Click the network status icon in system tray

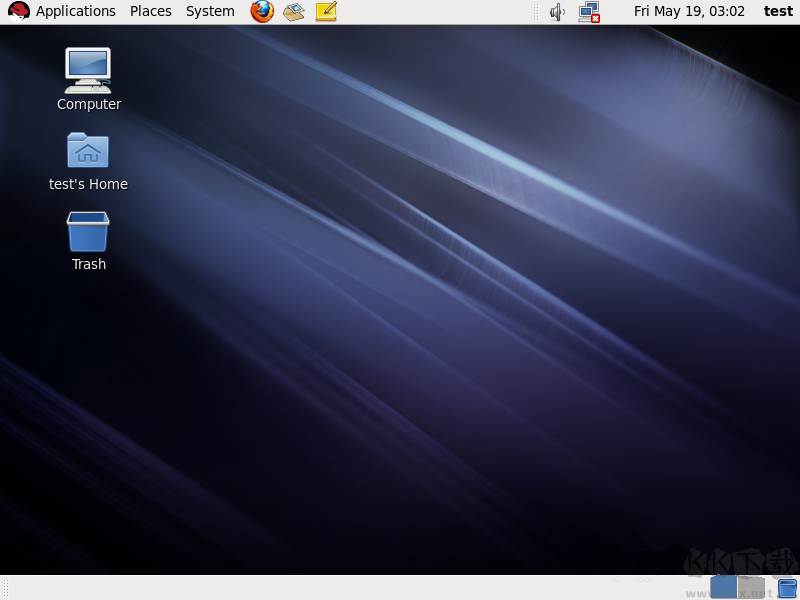coord(589,12)
